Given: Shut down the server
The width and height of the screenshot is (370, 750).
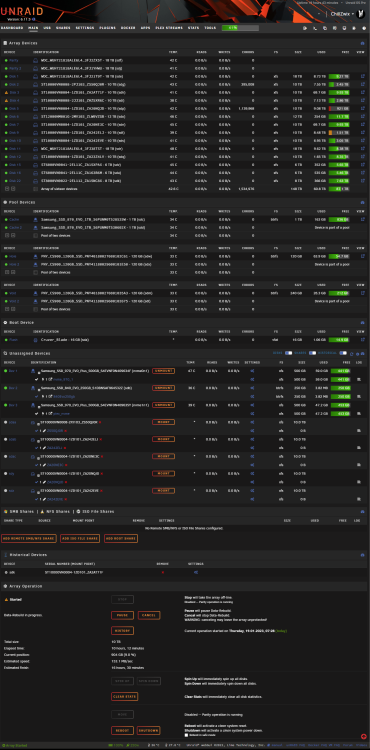Looking at the screenshot, I should (148, 731).
